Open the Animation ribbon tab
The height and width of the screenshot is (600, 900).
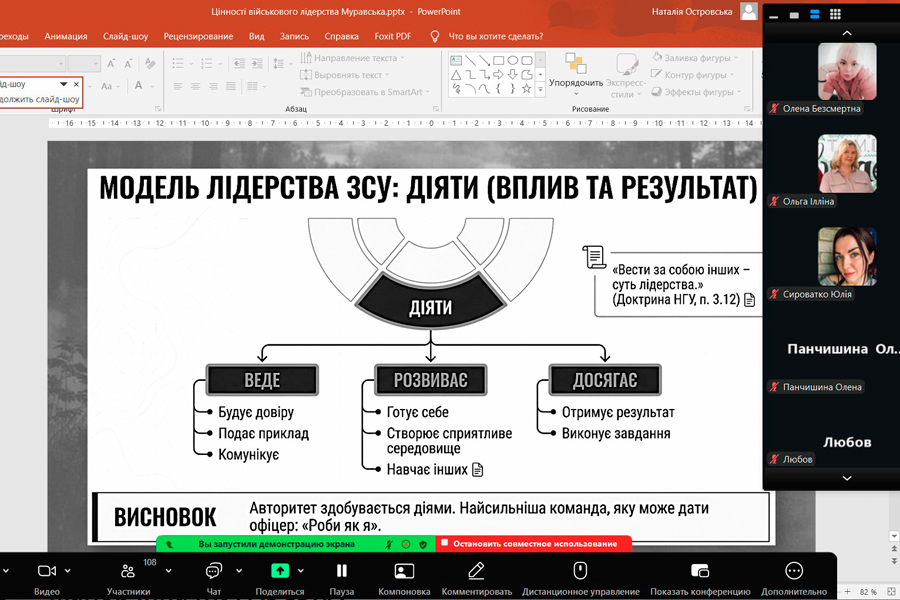click(66, 36)
